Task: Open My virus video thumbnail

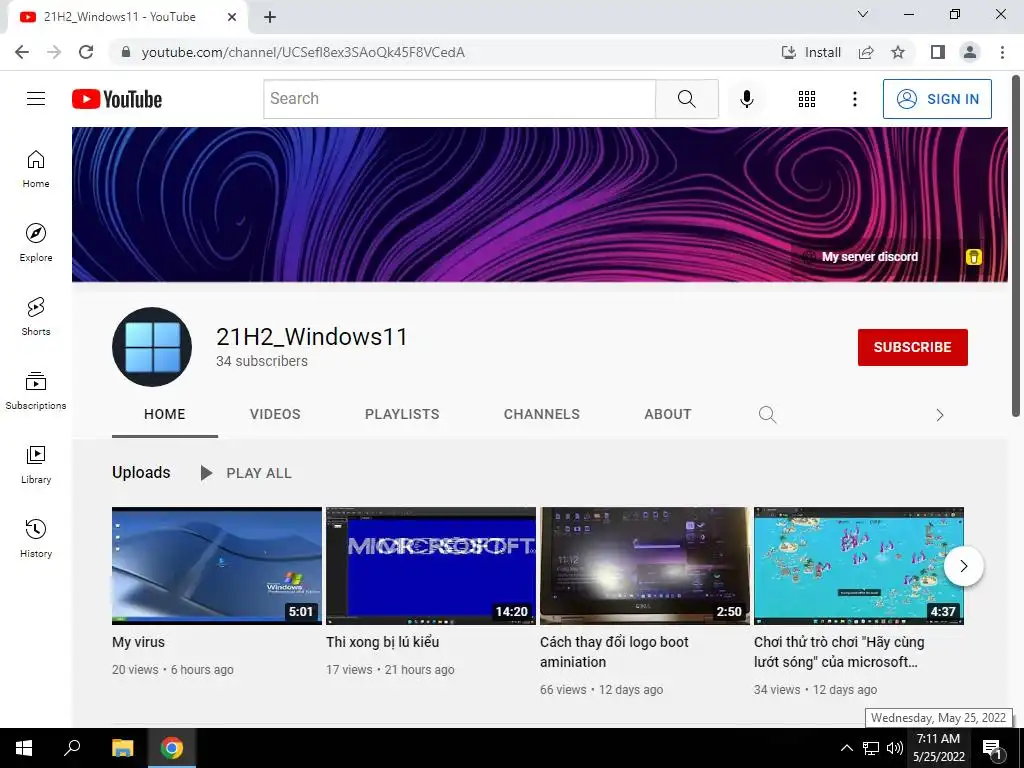Action: 217,566
